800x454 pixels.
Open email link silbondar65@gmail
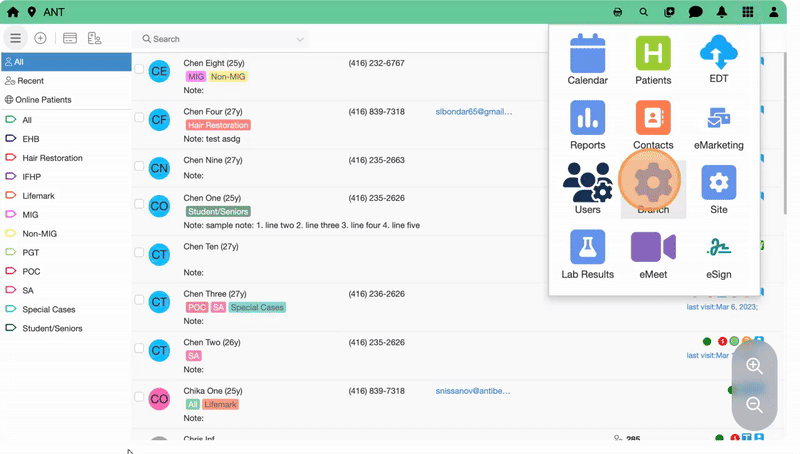click(x=473, y=112)
